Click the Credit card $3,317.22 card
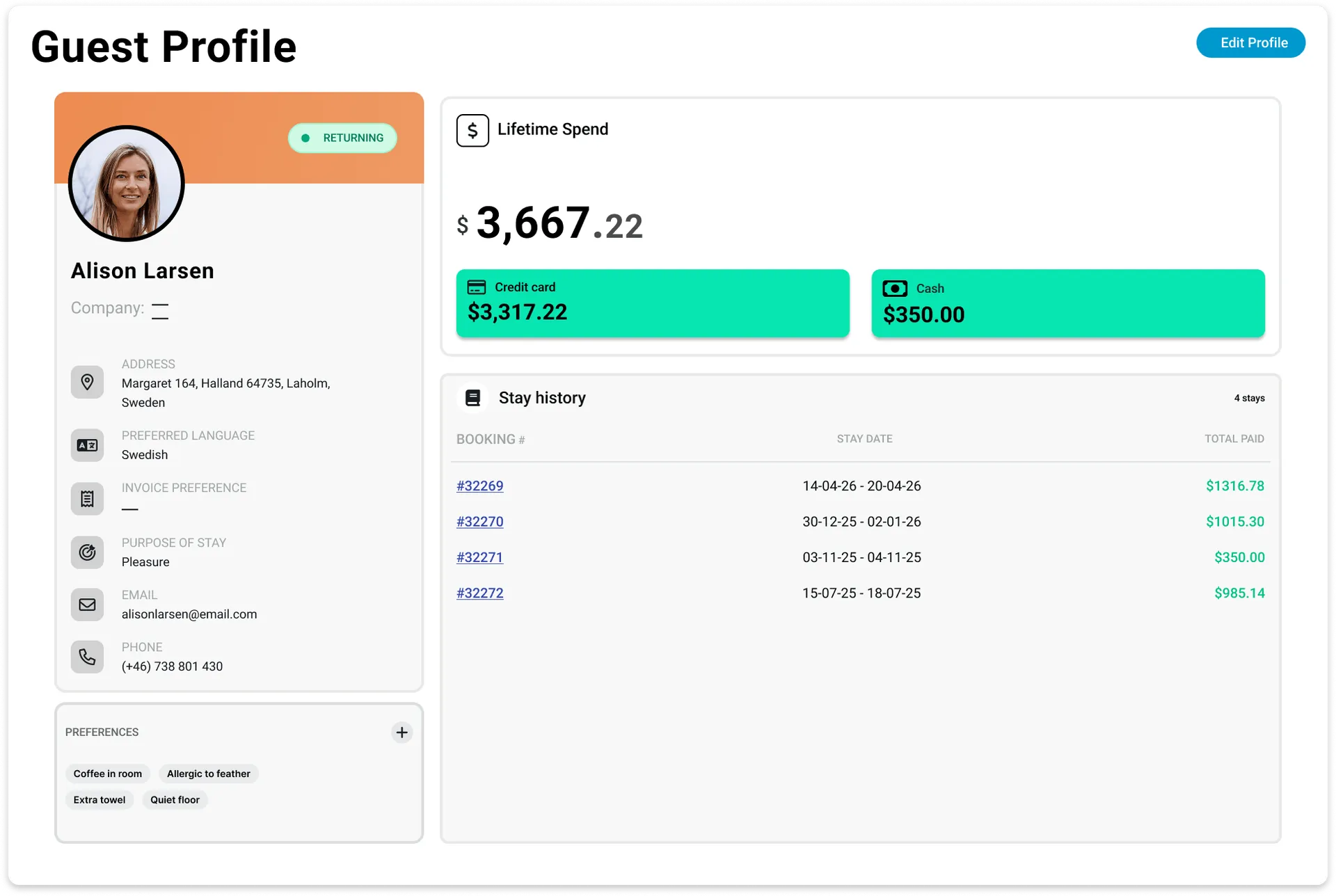This screenshot has width=1336, height=896. point(653,303)
